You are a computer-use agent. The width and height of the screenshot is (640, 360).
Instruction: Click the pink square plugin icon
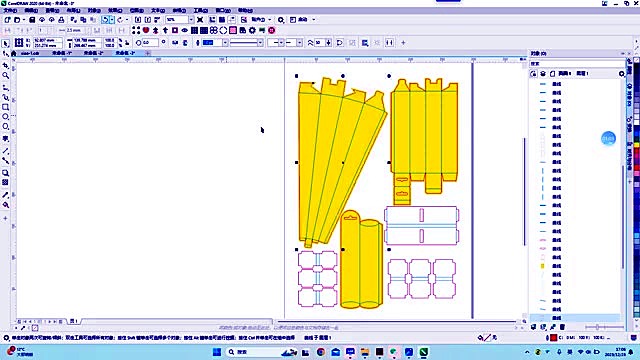pos(233,30)
